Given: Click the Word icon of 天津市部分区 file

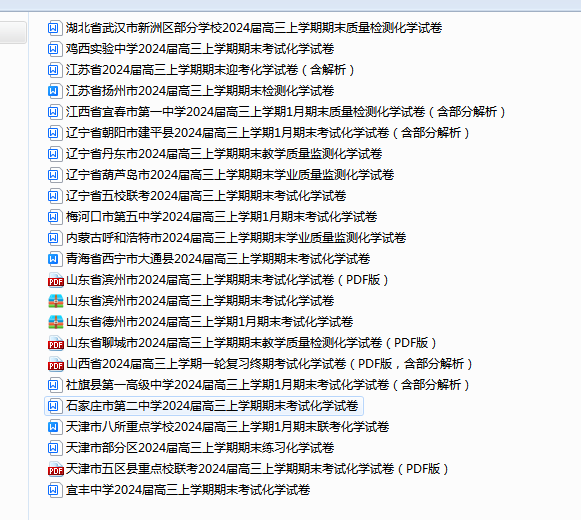Looking at the screenshot, I should (x=54, y=448).
